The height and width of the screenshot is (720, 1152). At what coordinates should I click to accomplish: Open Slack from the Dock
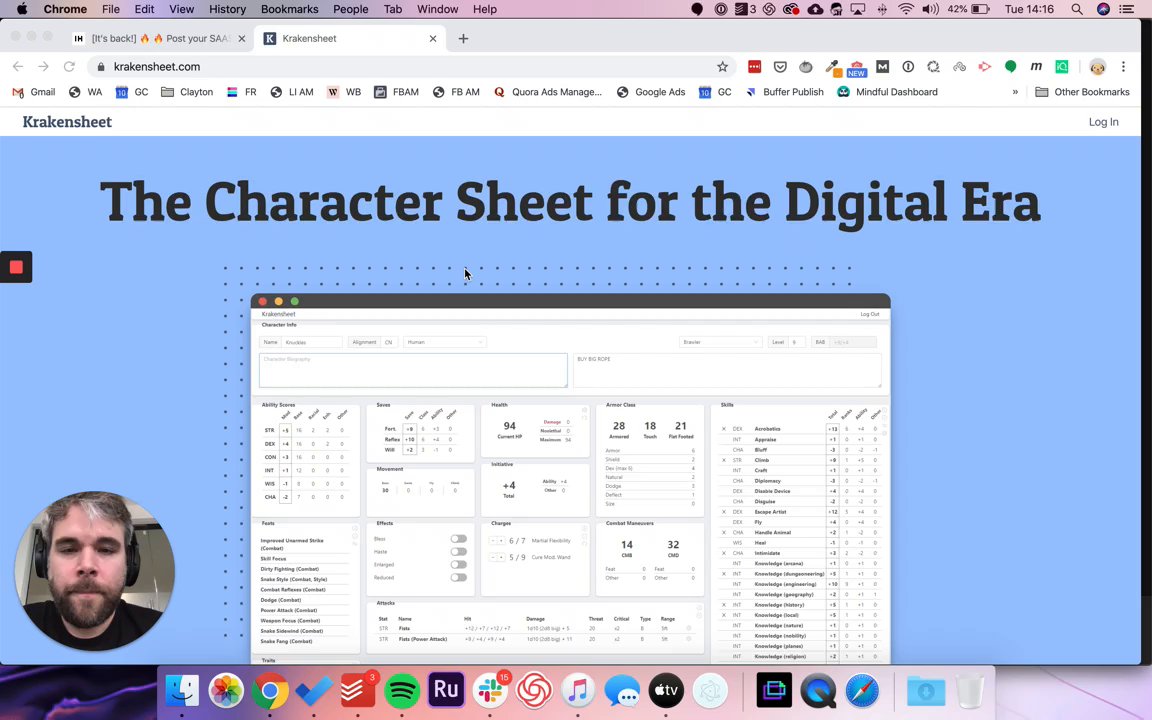point(490,691)
